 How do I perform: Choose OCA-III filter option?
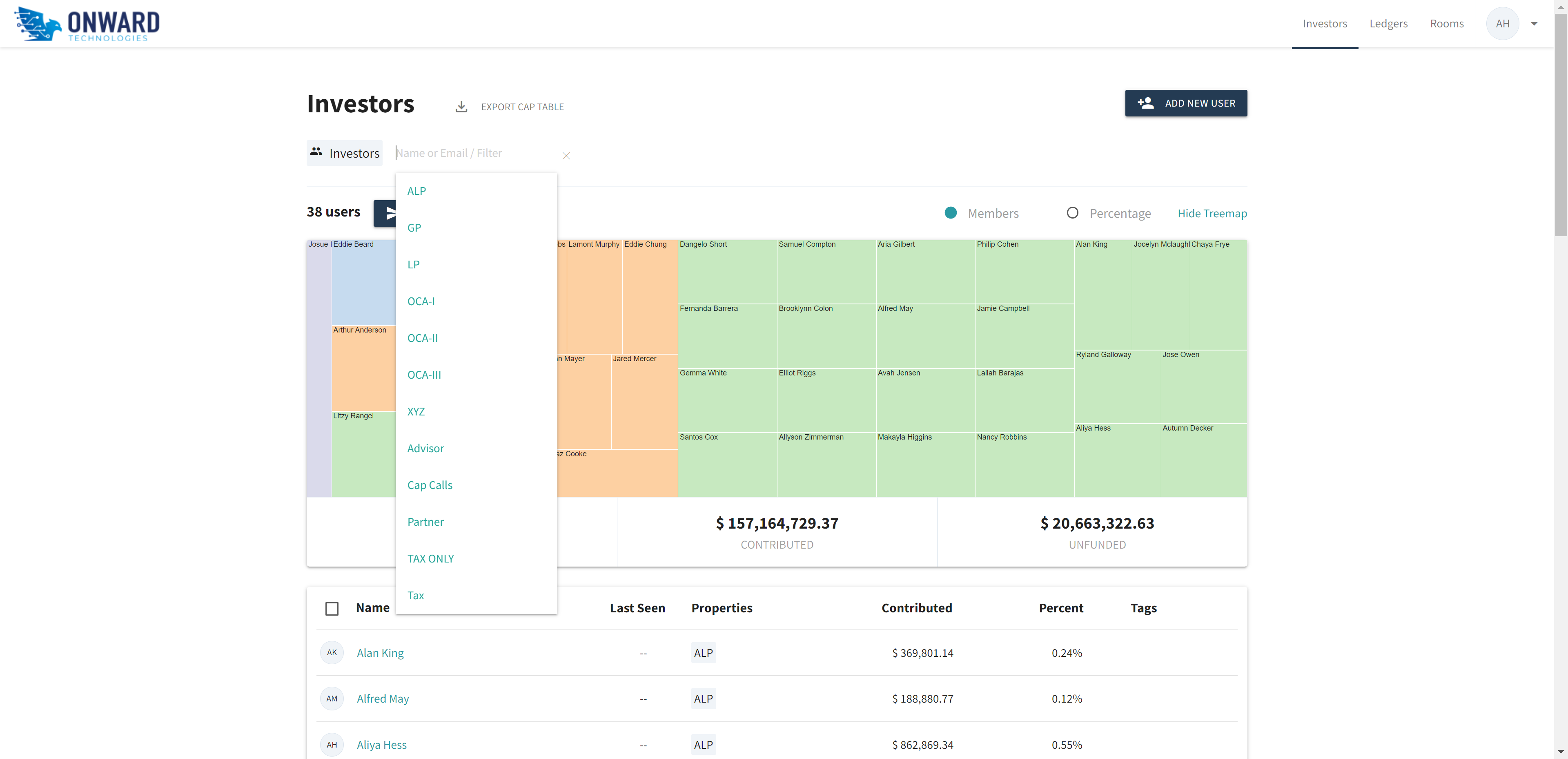click(x=477, y=375)
